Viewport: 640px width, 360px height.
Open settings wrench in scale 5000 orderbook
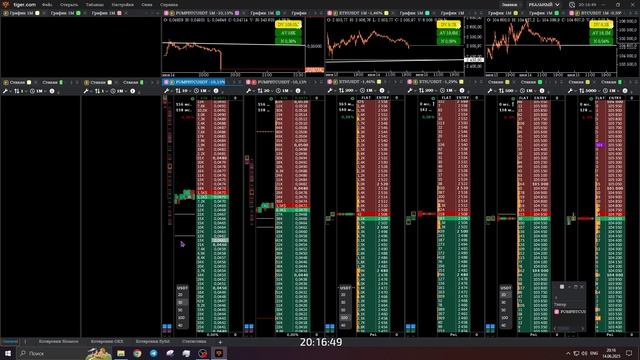pos(570,91)
